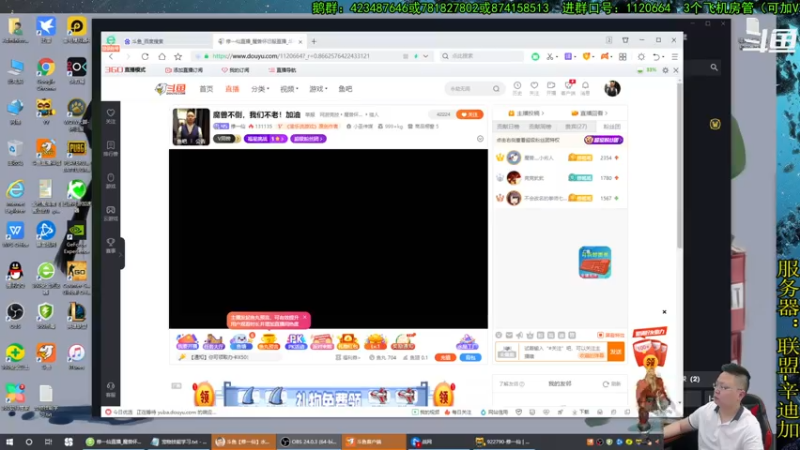Open 鱼吧 in Douyu navigation
Viewport: 800px width, 450px height.
point(345,89)
